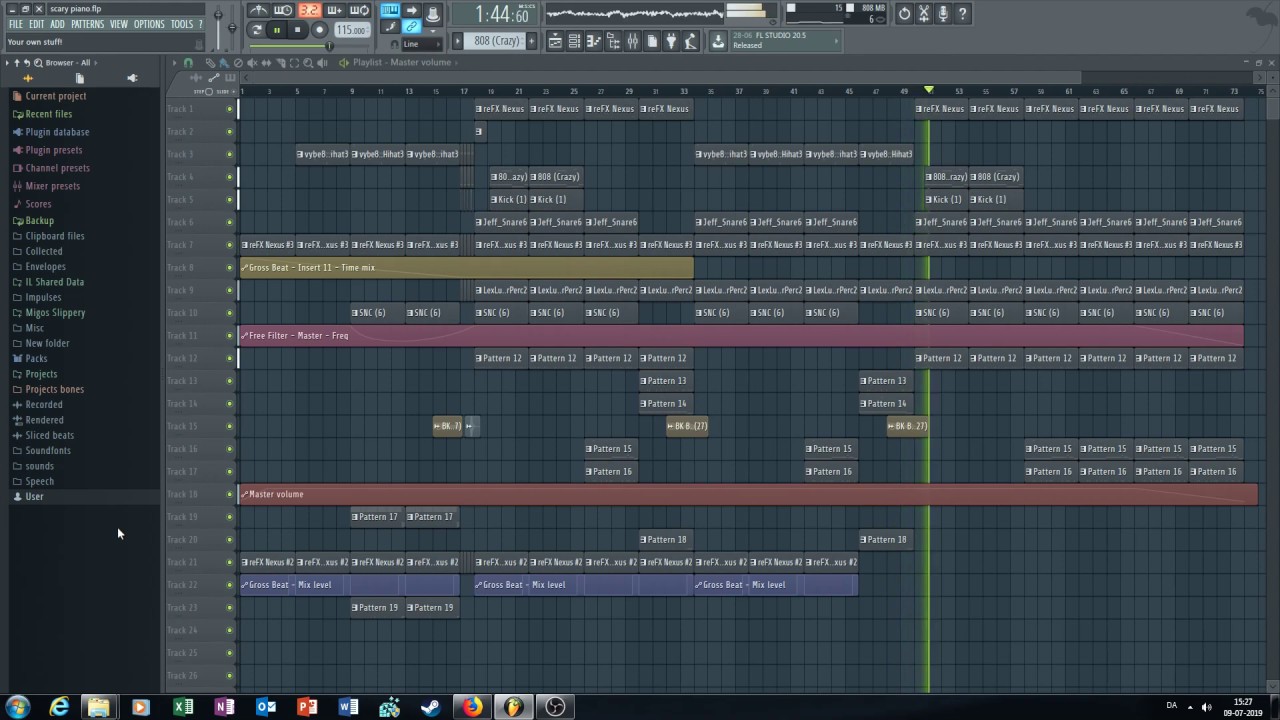This screenshot has height=720, width=1280.
Task: Open the Piano roll view
Action: pyautogui.click(x=594, y=41)
